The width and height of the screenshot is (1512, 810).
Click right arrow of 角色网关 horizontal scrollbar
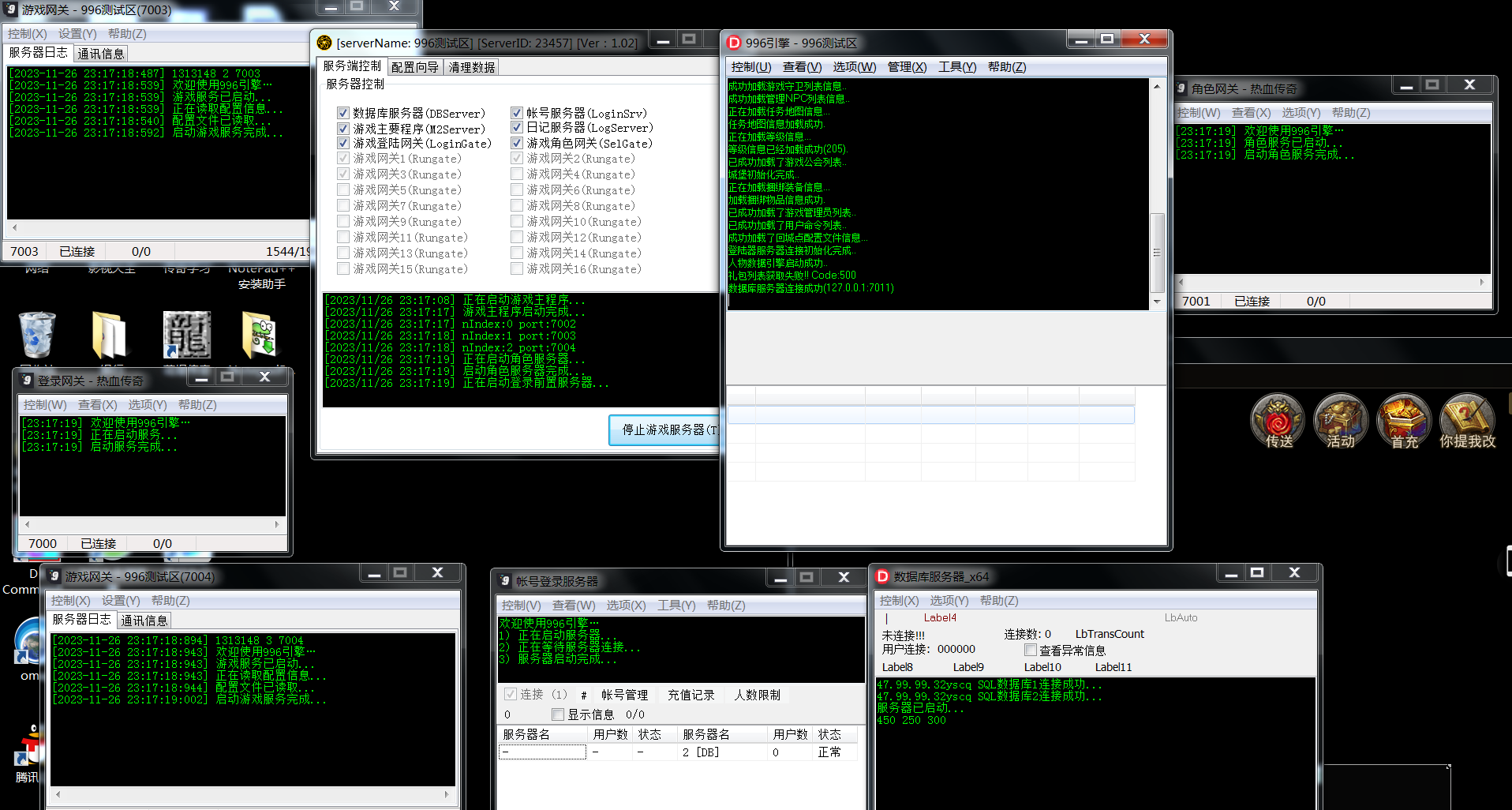click(1482, 282)
